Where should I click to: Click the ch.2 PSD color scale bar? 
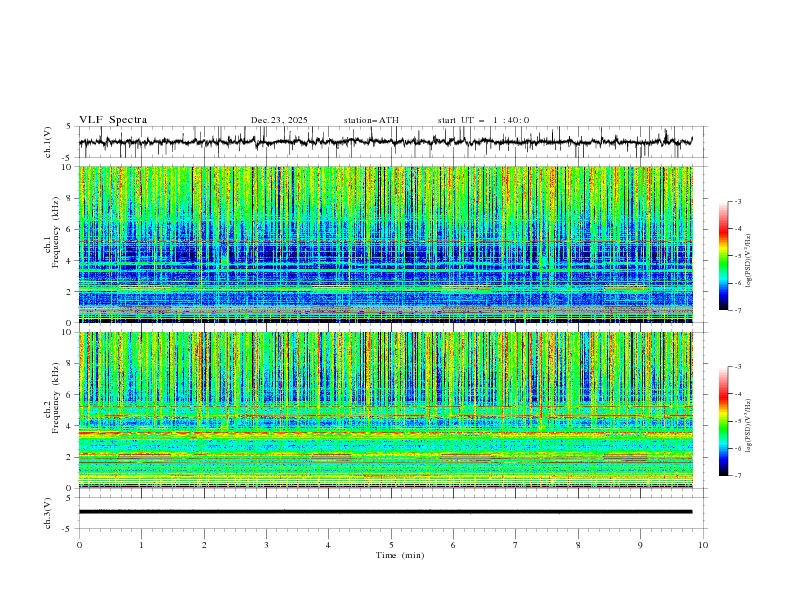723,421
